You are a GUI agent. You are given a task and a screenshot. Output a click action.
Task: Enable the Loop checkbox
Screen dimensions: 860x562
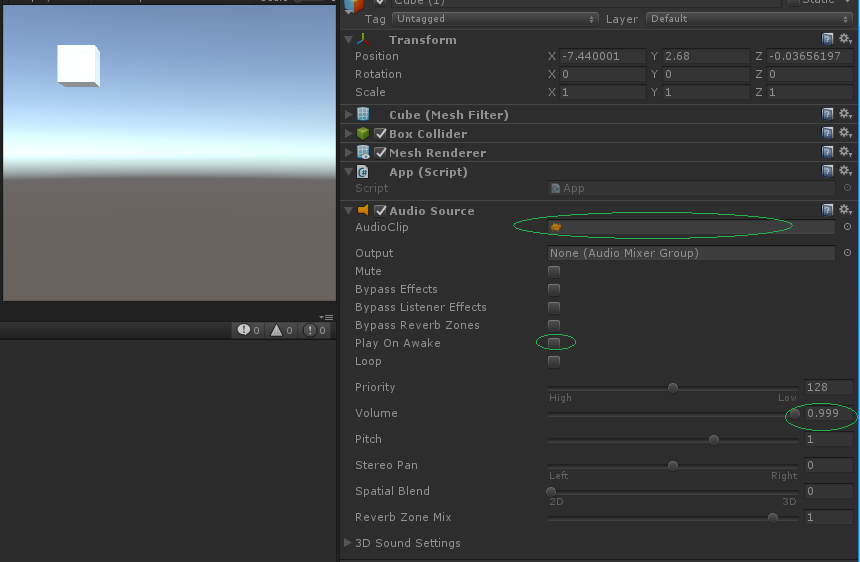(x=554, y=362)
